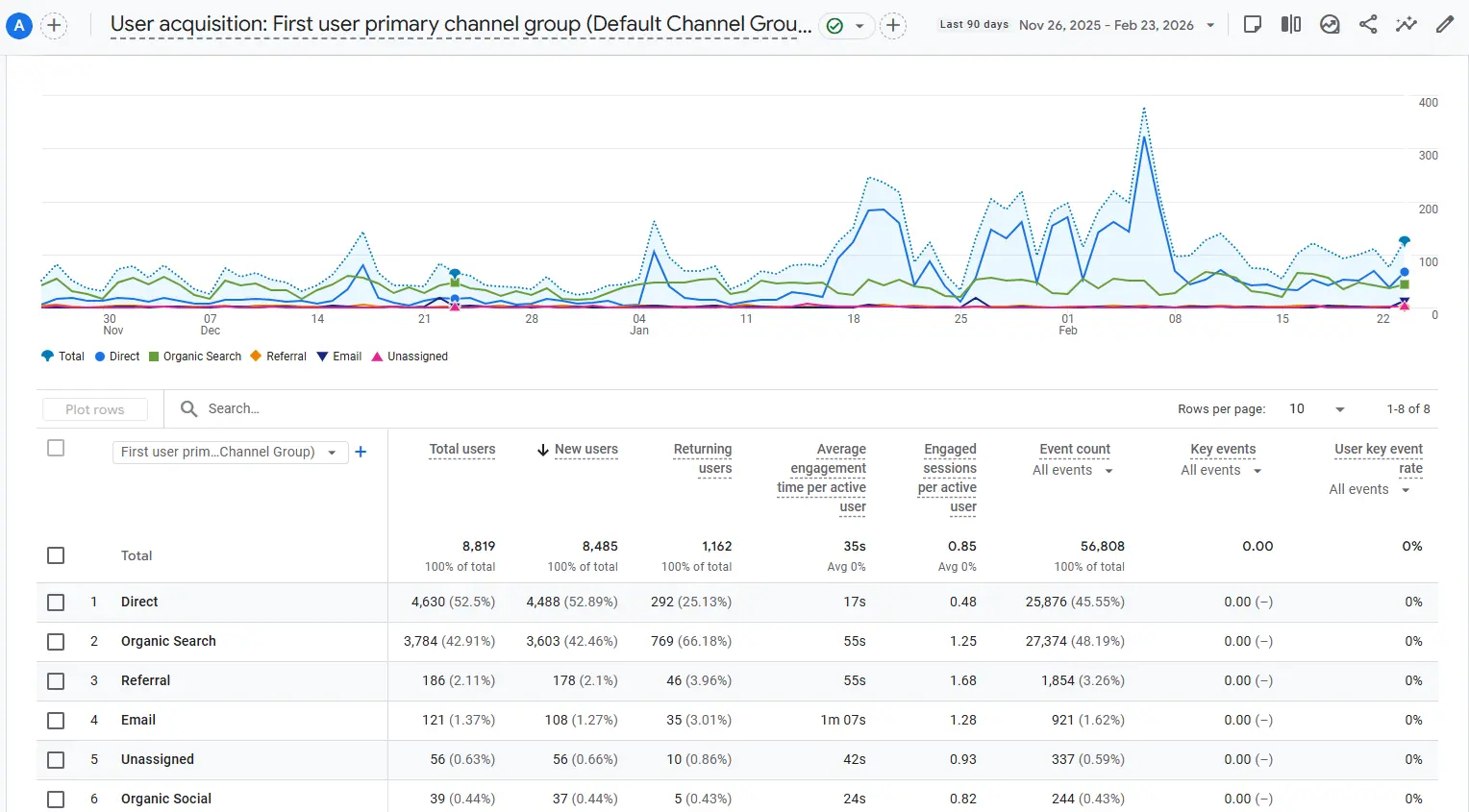Toggle the Total series in the chart legend

(62, 357)
